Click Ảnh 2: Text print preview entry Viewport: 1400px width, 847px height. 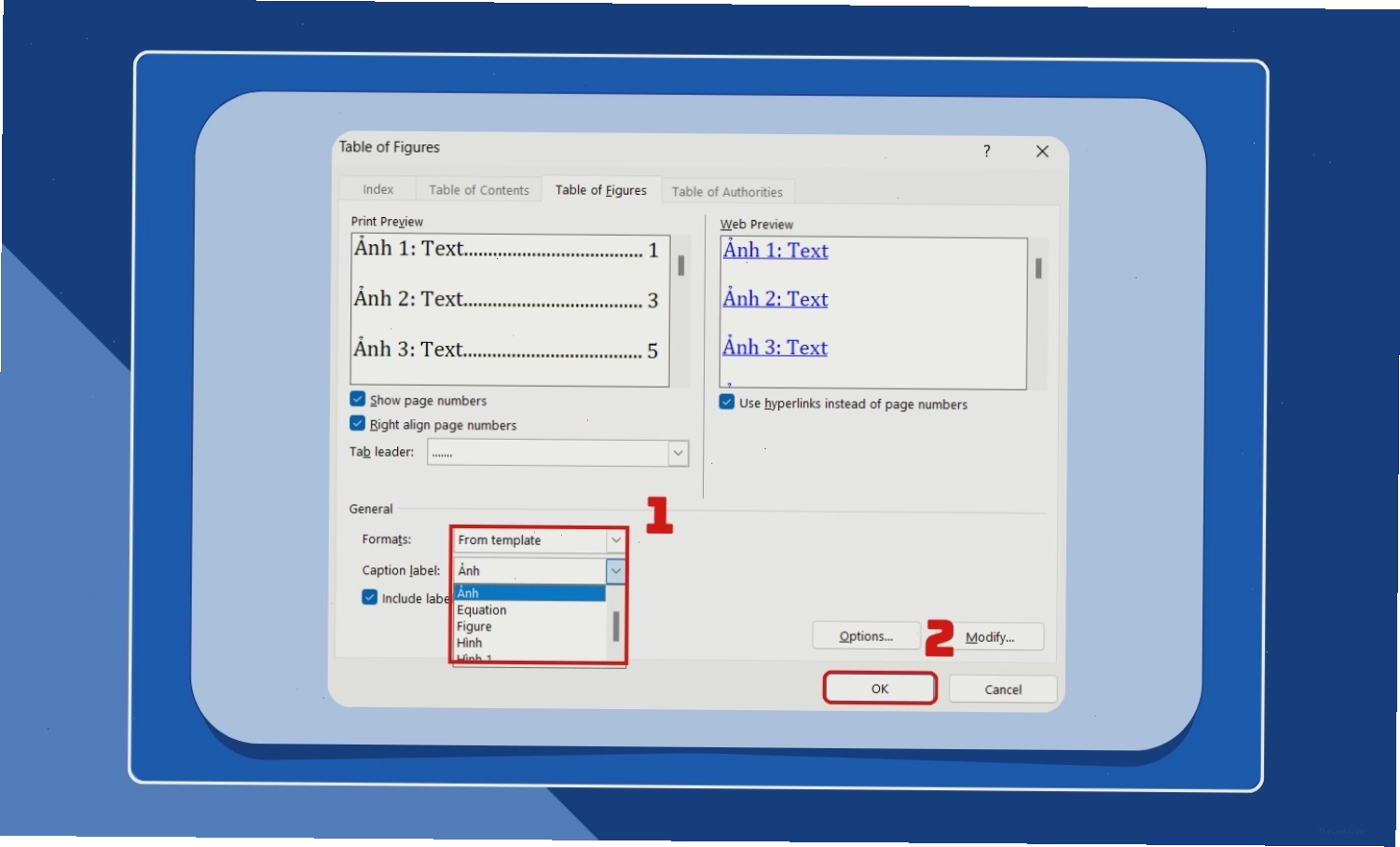[506, 299]
